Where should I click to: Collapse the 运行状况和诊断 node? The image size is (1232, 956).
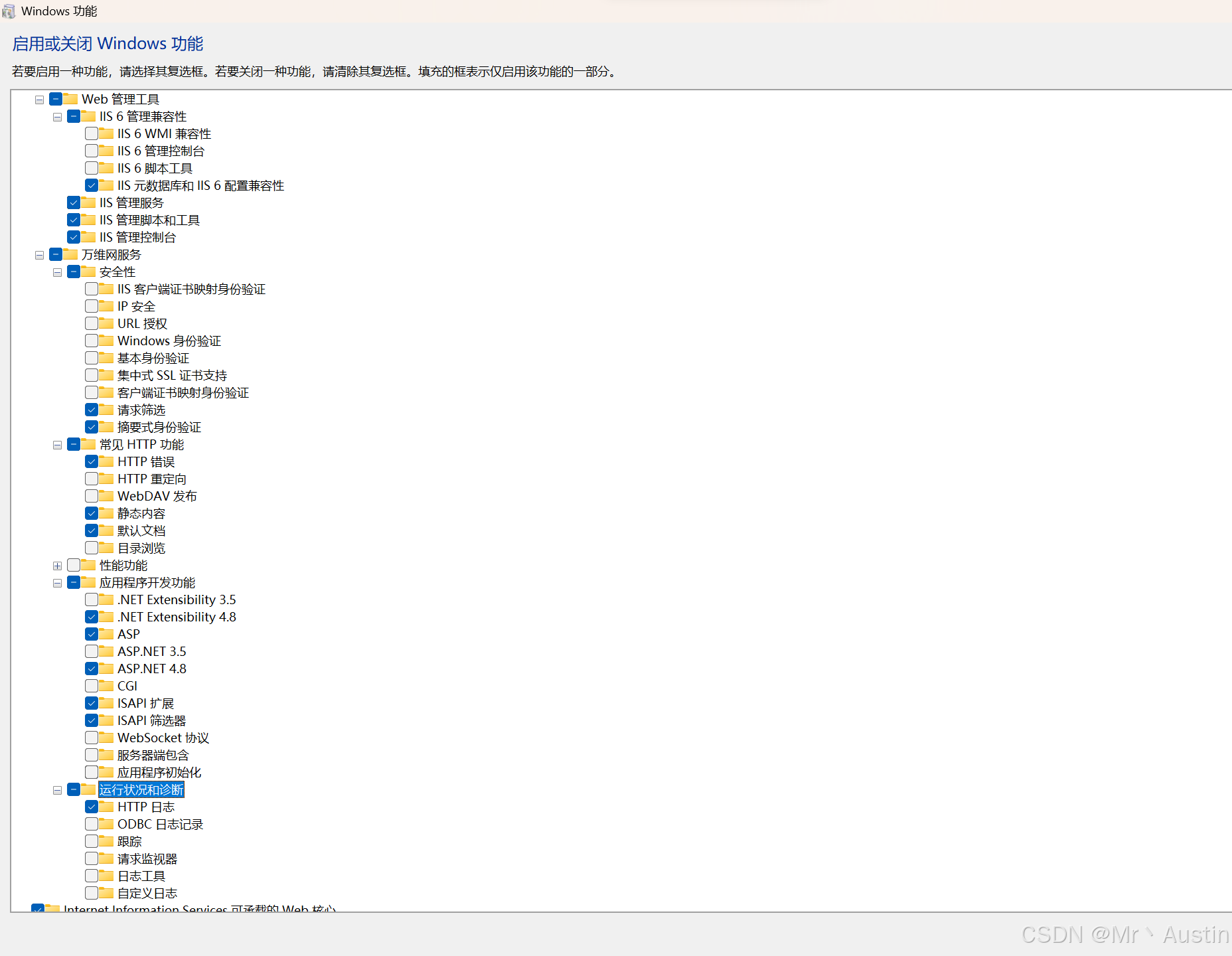coord(58,790)
